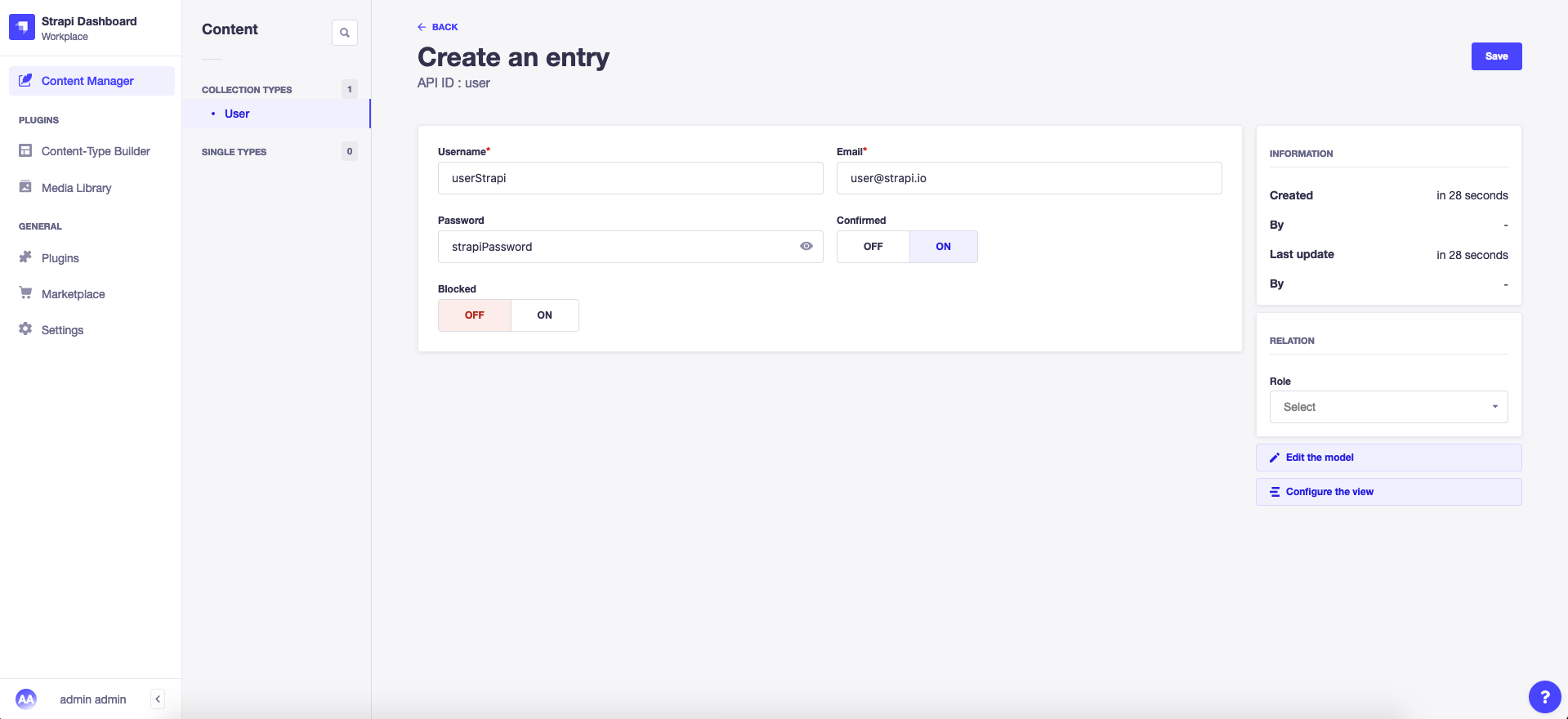
Task: Show the password with the eye icon
Action: [806, 246]
